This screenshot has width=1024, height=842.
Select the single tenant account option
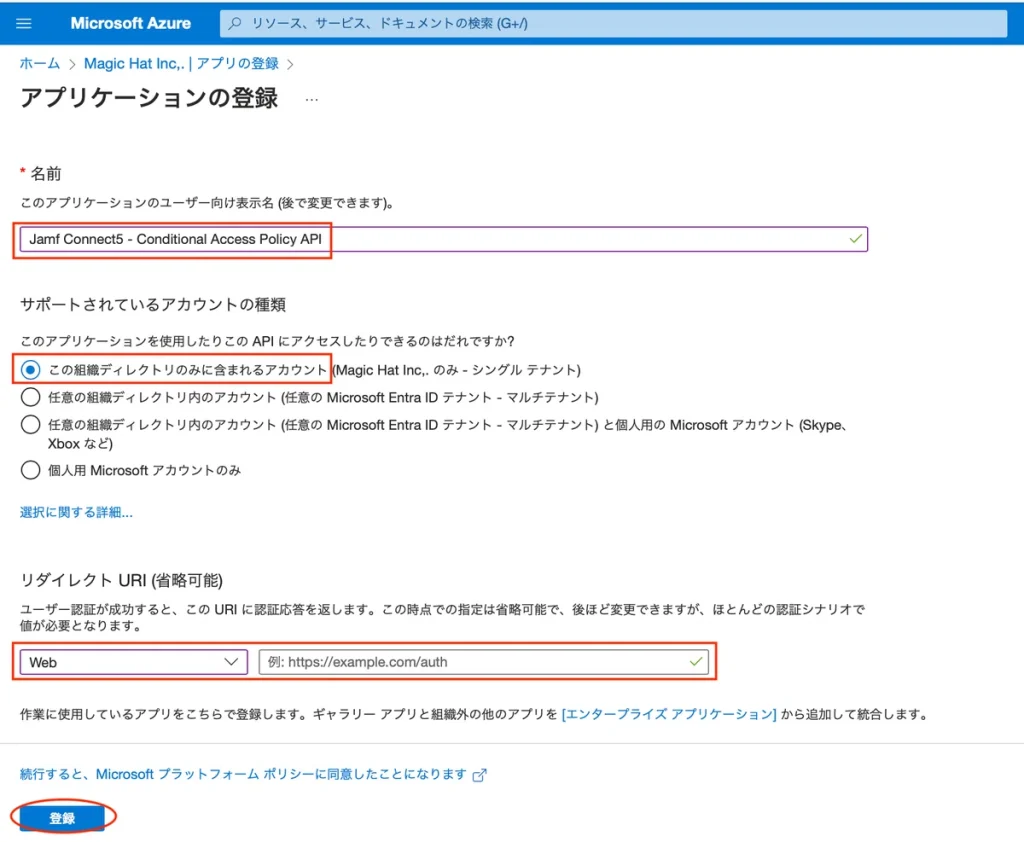point(31,370)
